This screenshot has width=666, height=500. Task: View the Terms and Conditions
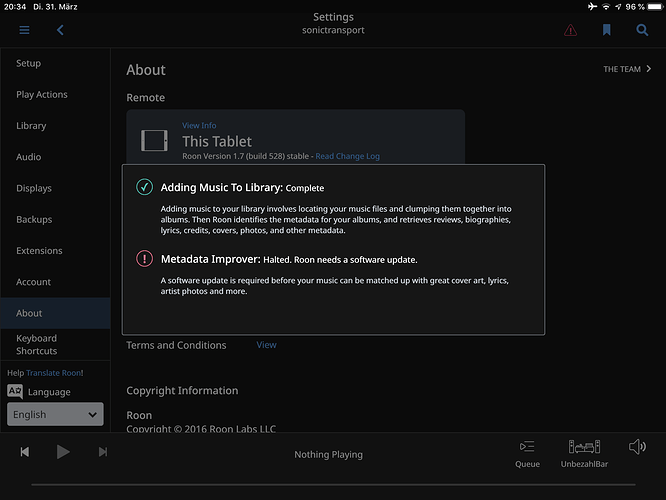point(266,345)
